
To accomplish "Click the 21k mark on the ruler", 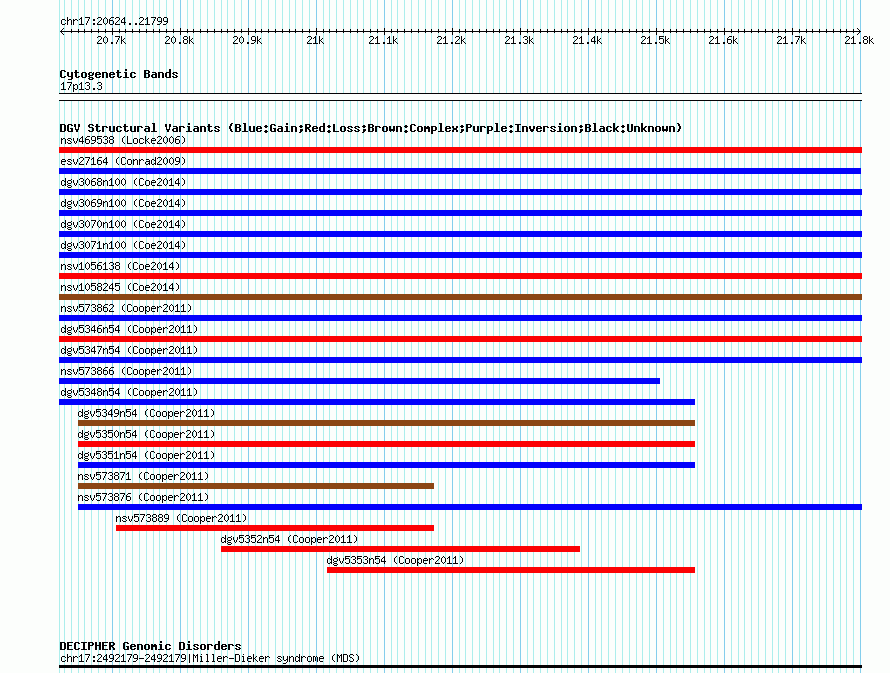I will 315,40.
